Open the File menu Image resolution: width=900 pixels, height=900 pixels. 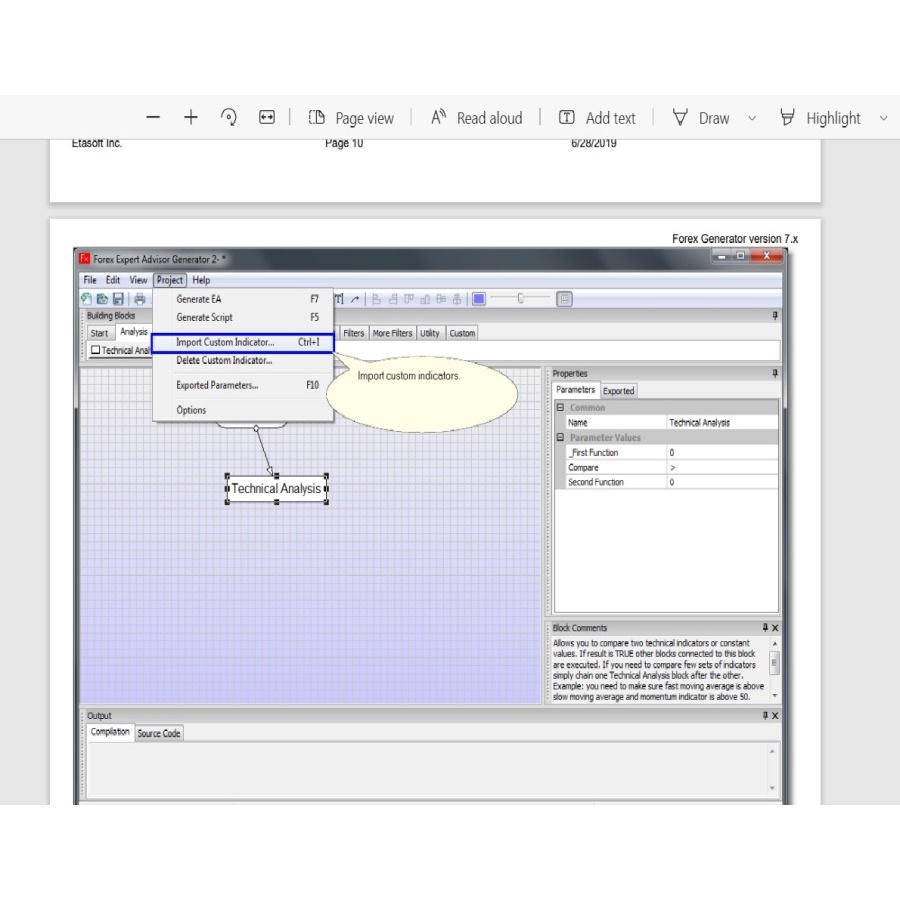[90, 280]
